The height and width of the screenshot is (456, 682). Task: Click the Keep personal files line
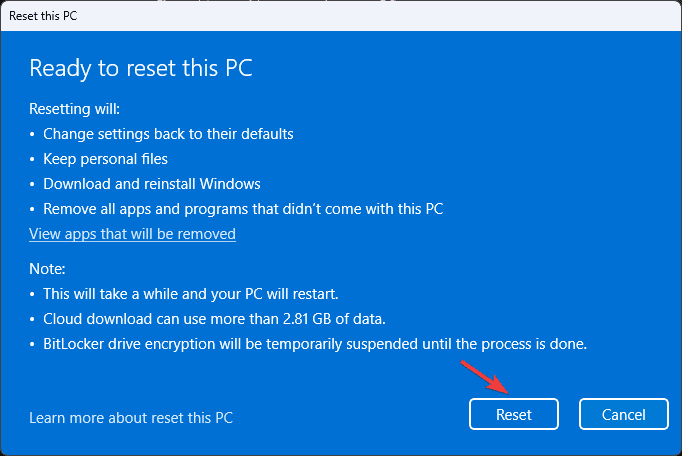[x=105, y=159]
